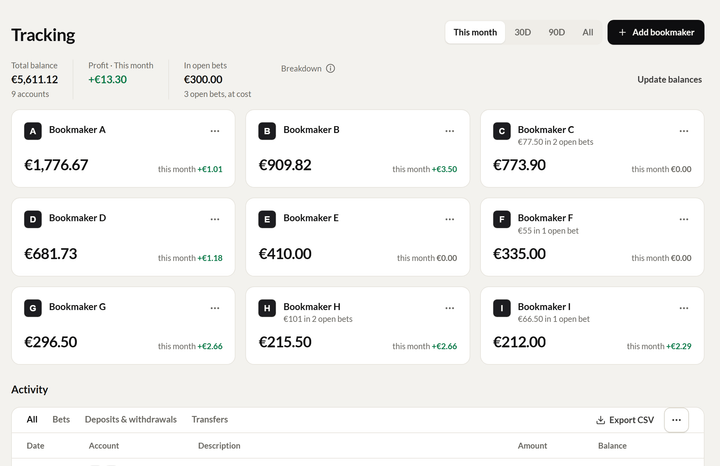
Task: Click the €909.82 balance amount
Action: point(285,165)
